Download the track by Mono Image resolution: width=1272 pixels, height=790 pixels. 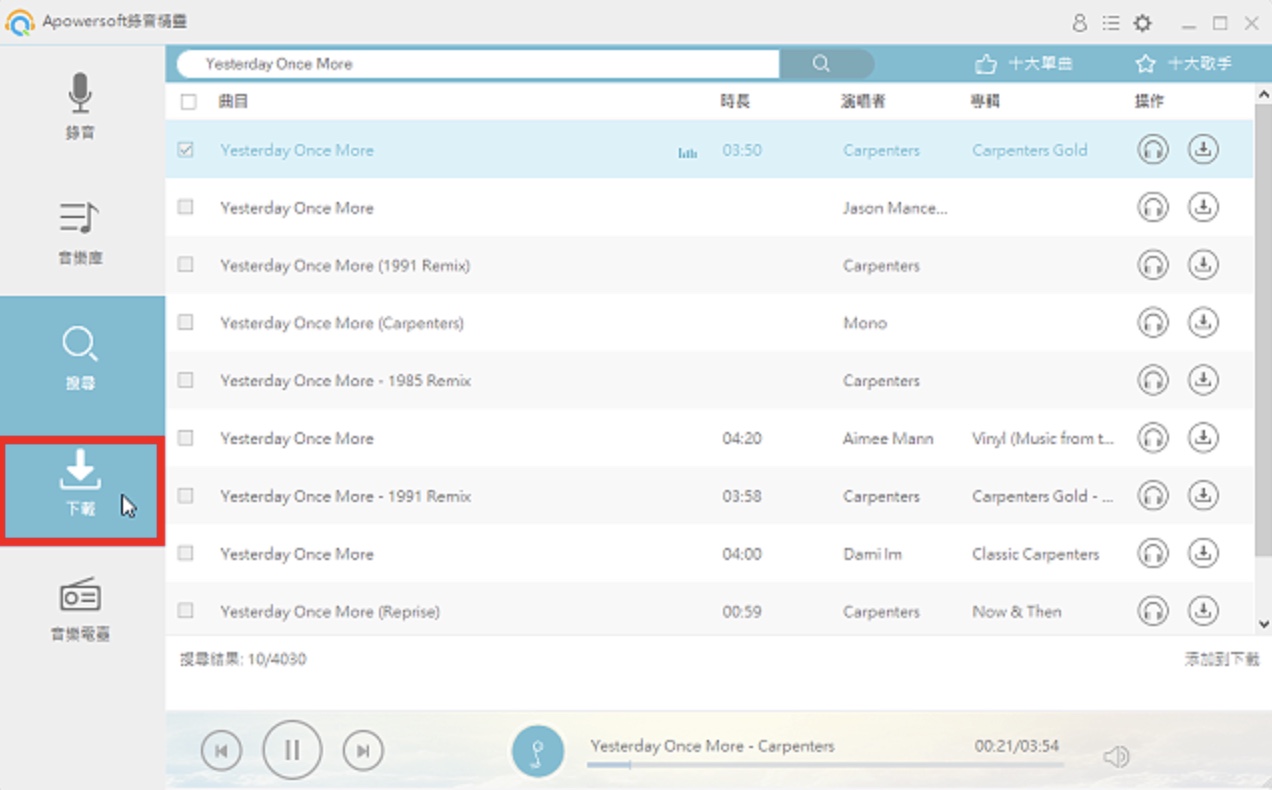pyautogui.click(x=1203, y=323)
